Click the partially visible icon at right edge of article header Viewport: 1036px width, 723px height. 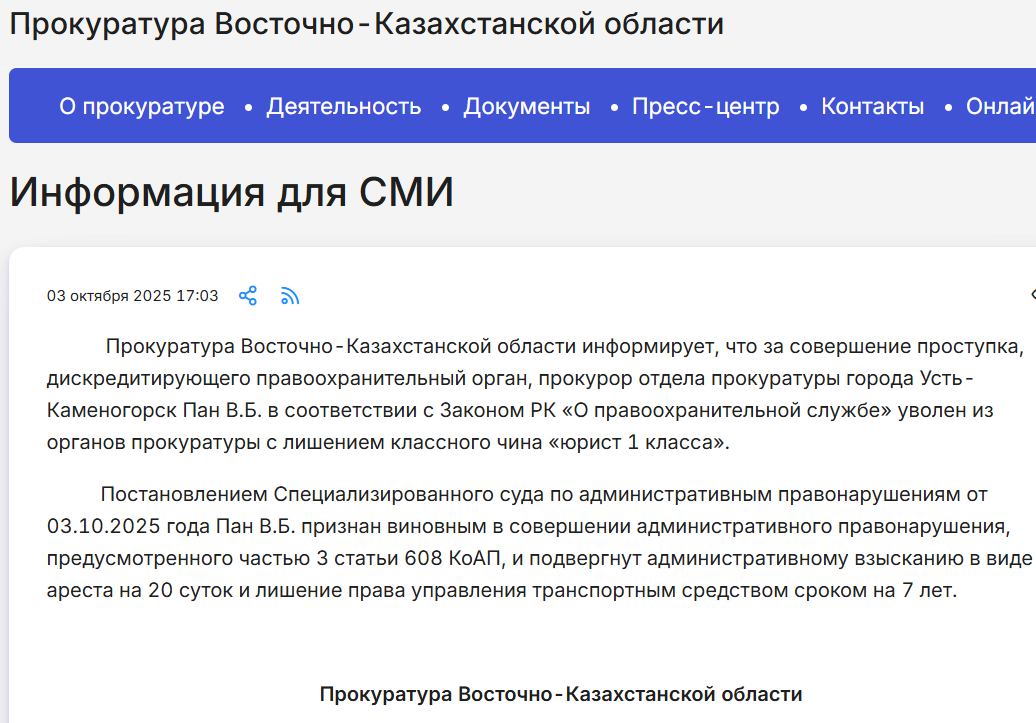click(x=1032, y=296)
